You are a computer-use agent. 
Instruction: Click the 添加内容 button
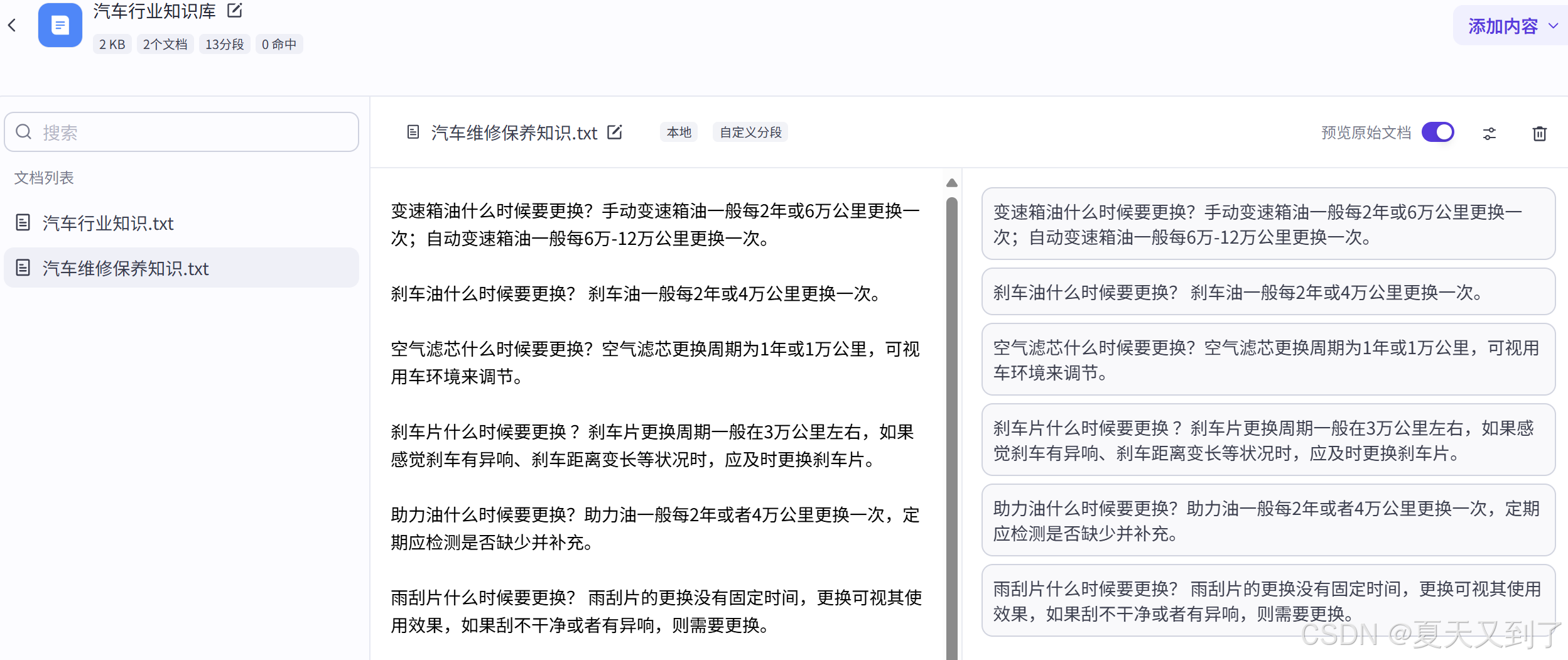(1510, 26)
